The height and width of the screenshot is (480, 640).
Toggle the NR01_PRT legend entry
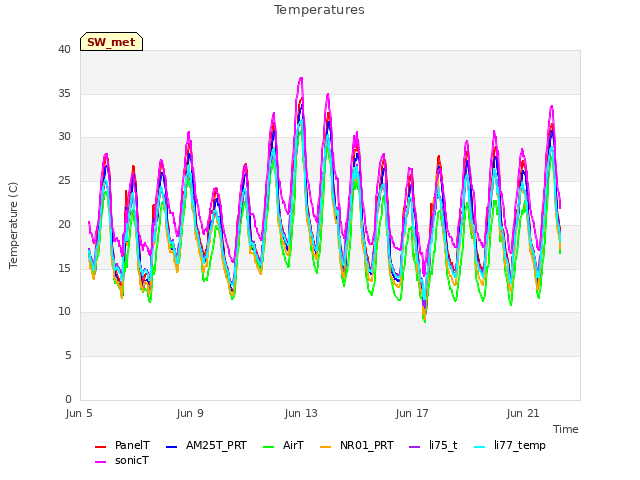click(x=357, y=445)
